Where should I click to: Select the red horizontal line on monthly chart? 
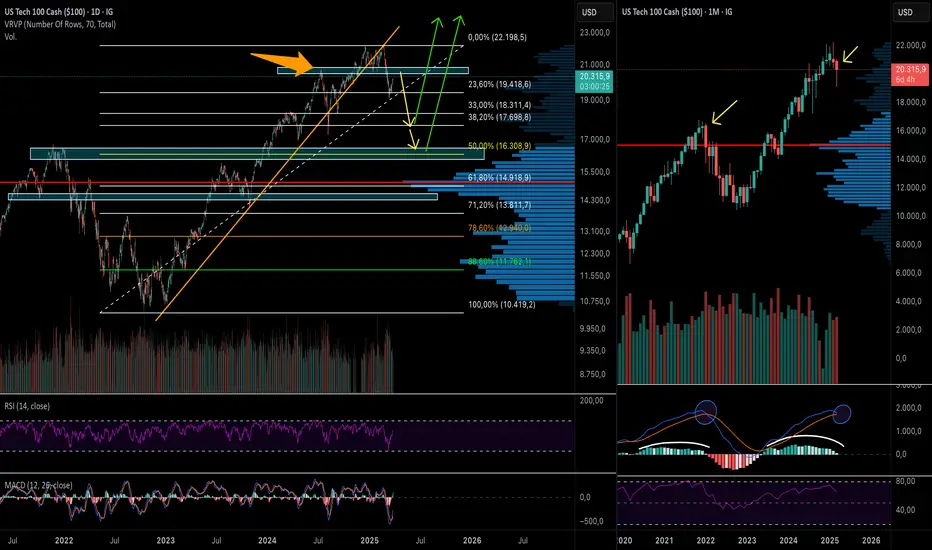pyautogui.click(x=754, y=145)
